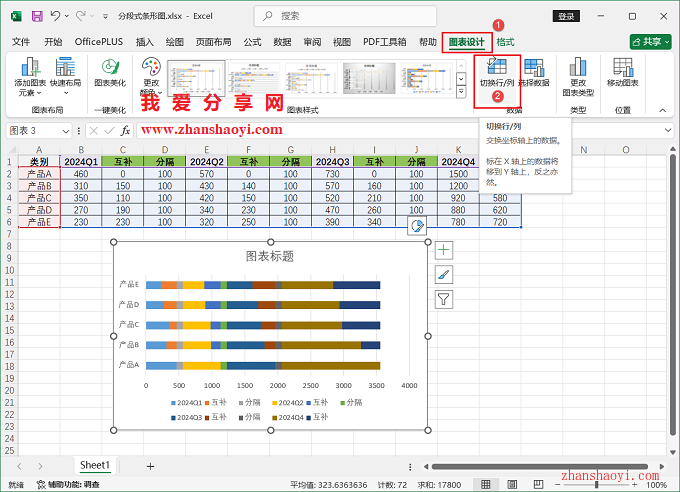Click the Share (共享) button

650,42
